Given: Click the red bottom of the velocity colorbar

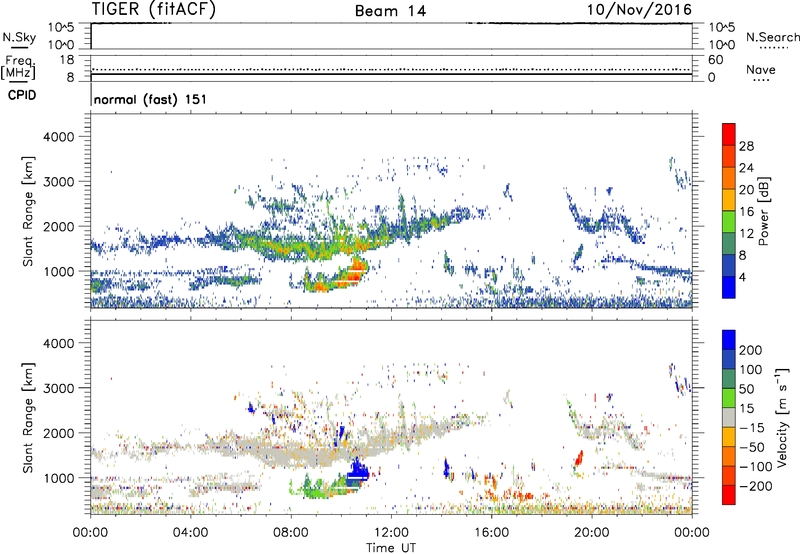Looking at the screenshot, I should 729,495.
